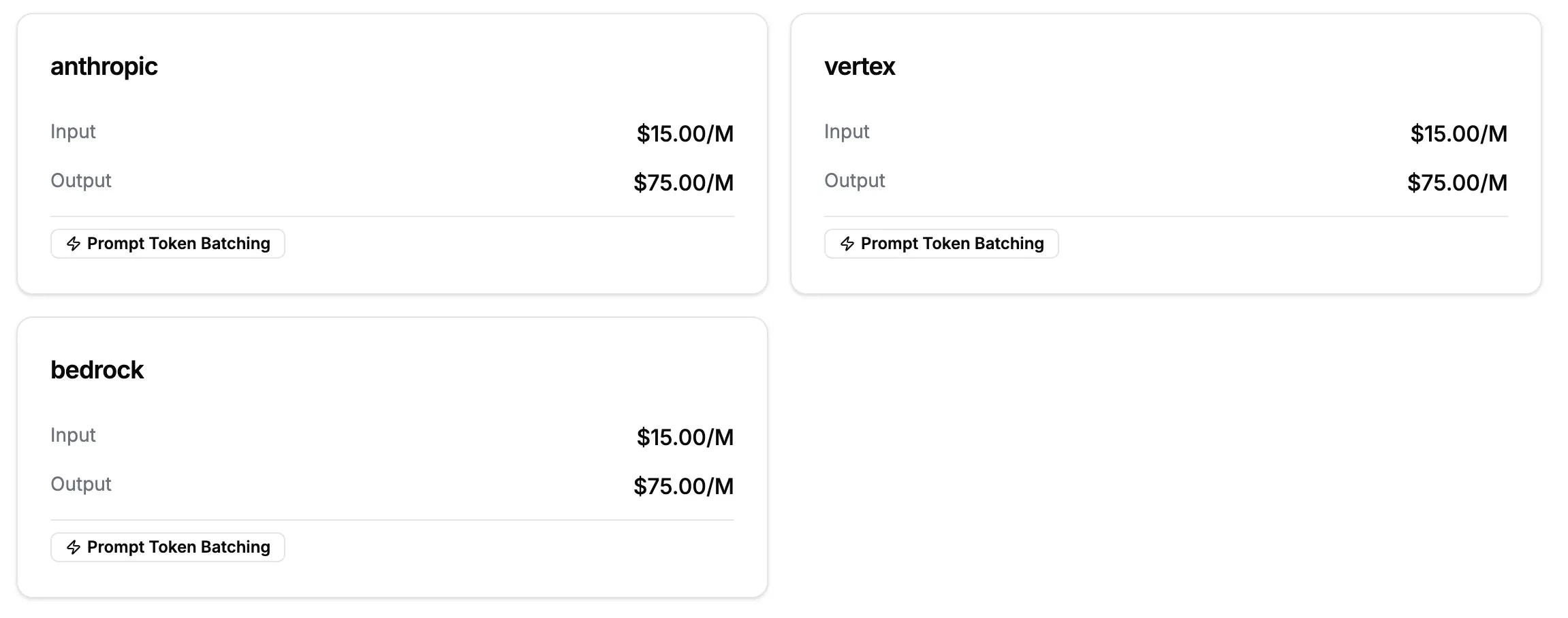Click the lightning icon in bedrock's Prompt Token Batching badge
Image resolution: width=1568 pixels, height=618 pixels.
pyautogui.click(x=74, y=547)
